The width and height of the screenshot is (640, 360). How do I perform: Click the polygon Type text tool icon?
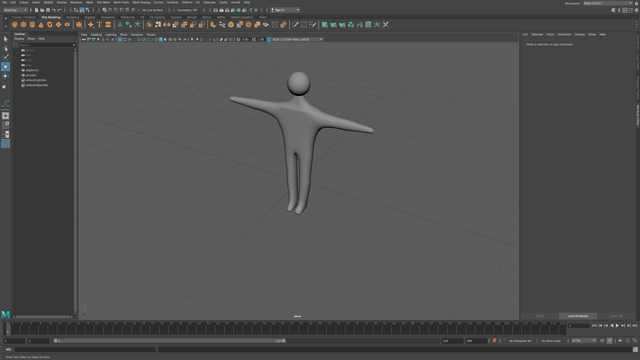pyautogui.click(x=99, y=25)
